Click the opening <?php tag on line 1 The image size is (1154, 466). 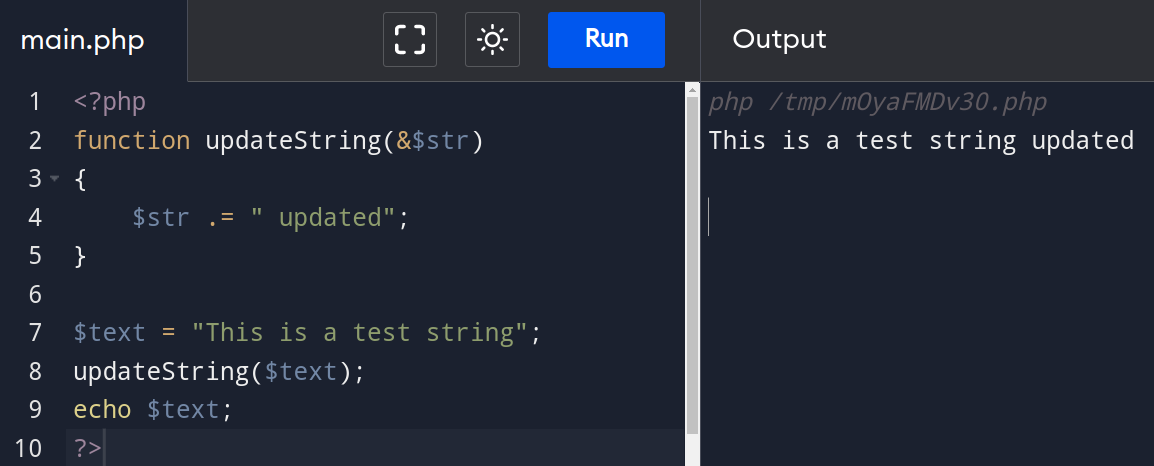click(x=110, y=102)
